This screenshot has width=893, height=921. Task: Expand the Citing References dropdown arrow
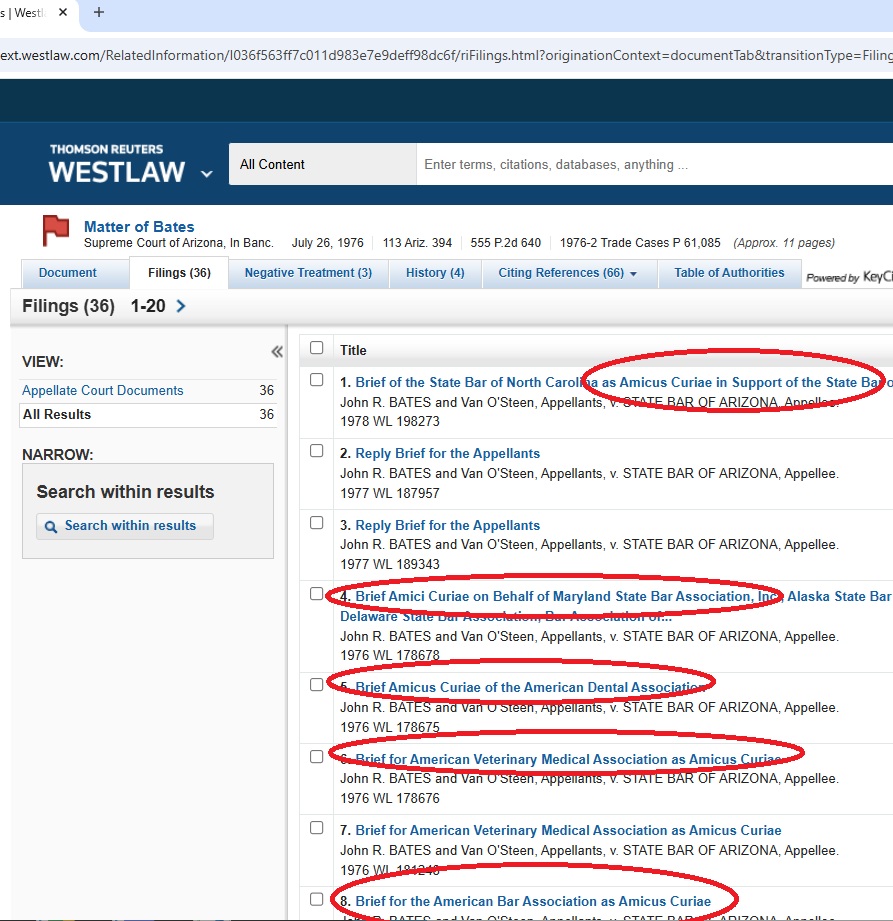(x=633, y=274)
